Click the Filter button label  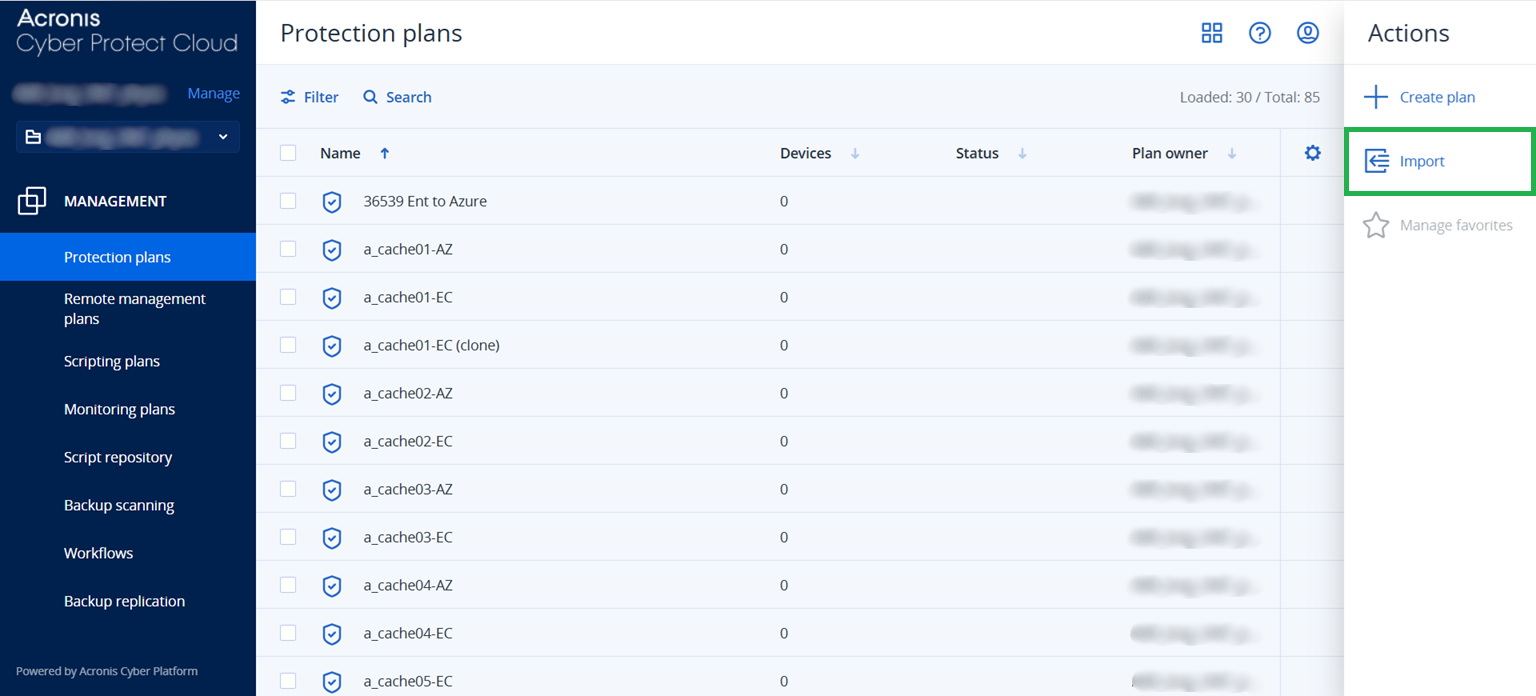point(321,97)
